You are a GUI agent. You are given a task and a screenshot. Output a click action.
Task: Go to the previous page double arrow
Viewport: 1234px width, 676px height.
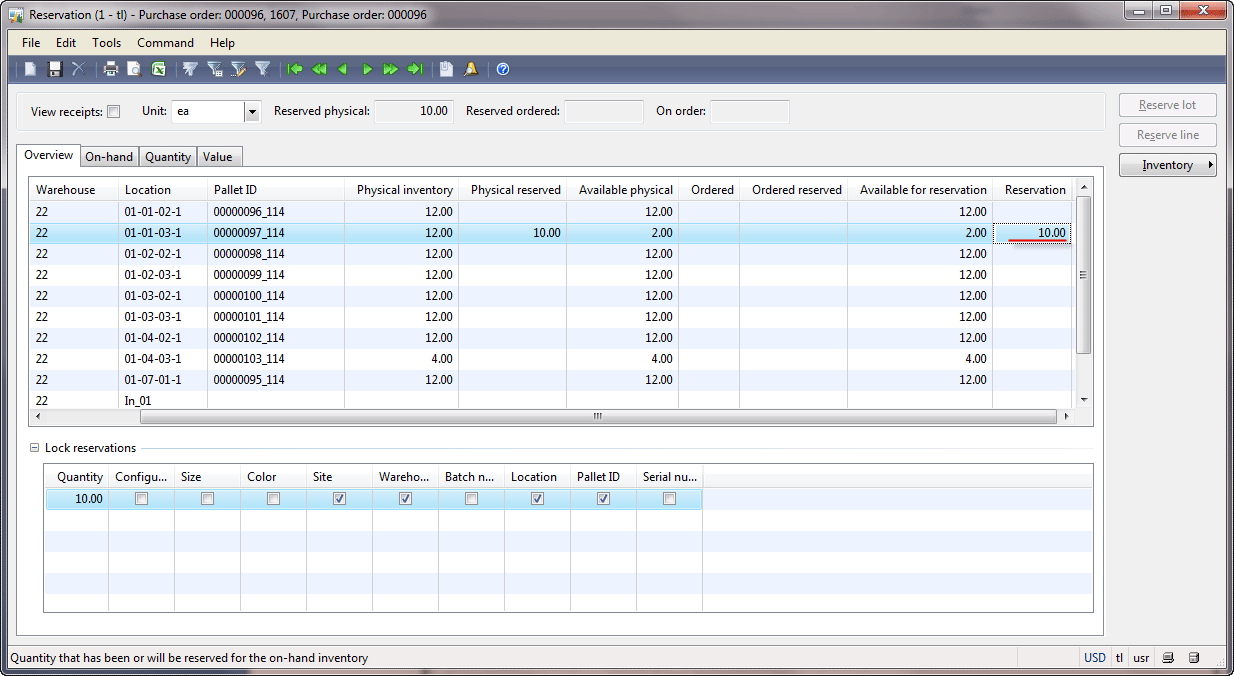pos(319,69)
